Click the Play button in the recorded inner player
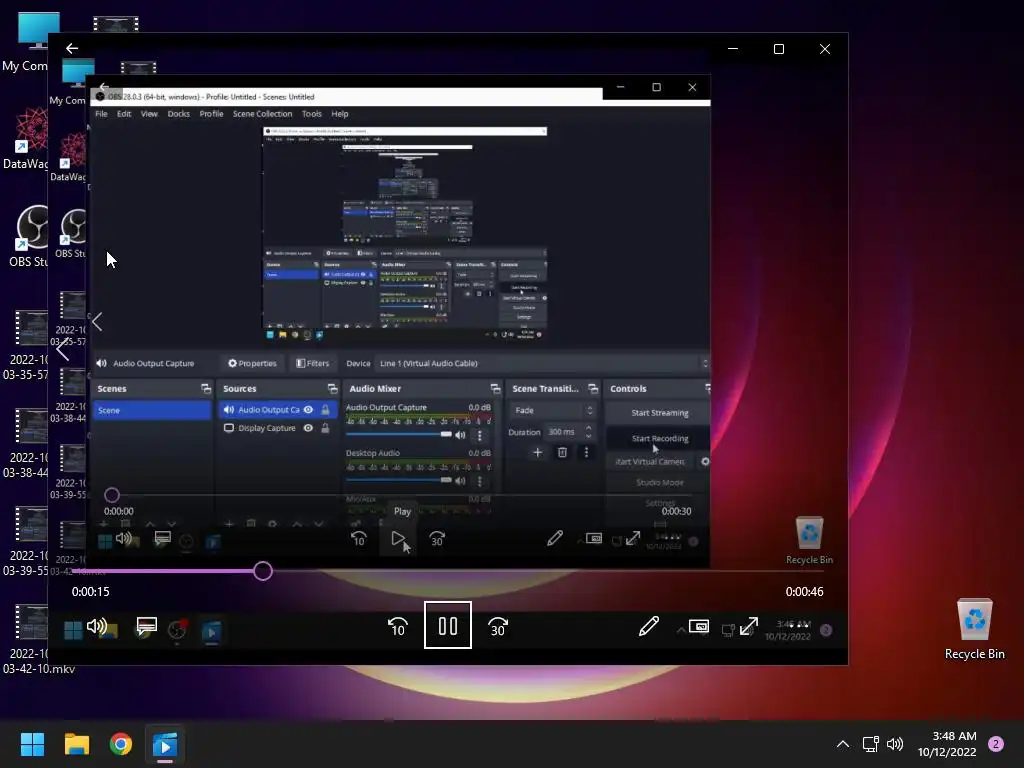The height and width of the screenshot is (768, 1024). (x=398, y=539)
